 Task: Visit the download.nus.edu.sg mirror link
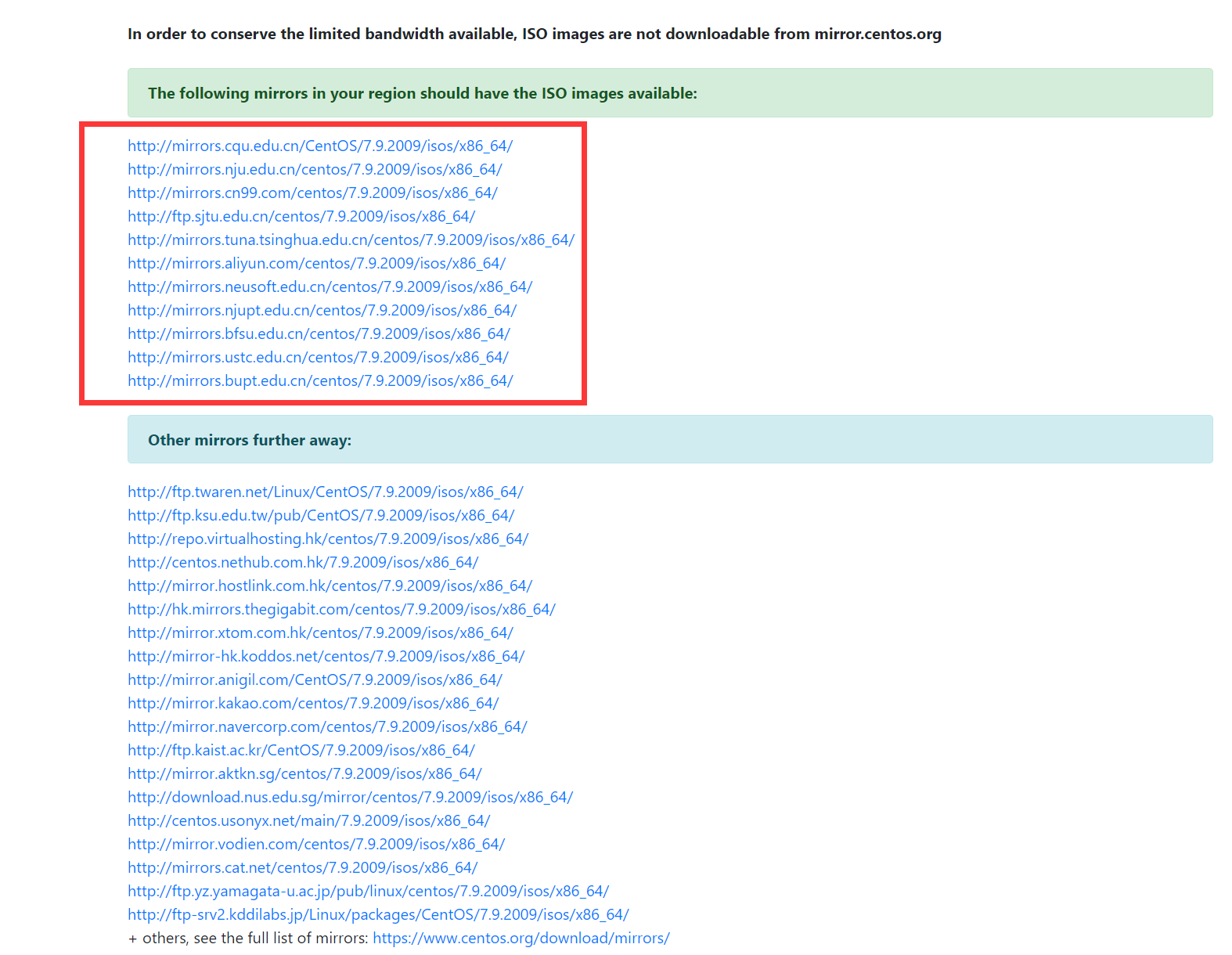click(x=350, y=797)
